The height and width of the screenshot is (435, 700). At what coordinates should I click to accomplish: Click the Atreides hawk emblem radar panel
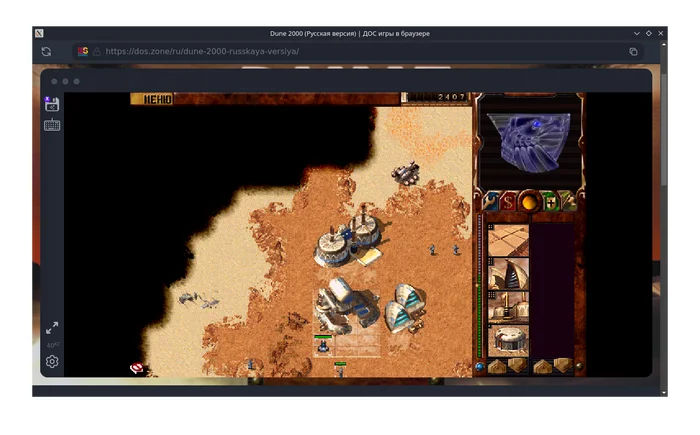(x=529, y=141)
